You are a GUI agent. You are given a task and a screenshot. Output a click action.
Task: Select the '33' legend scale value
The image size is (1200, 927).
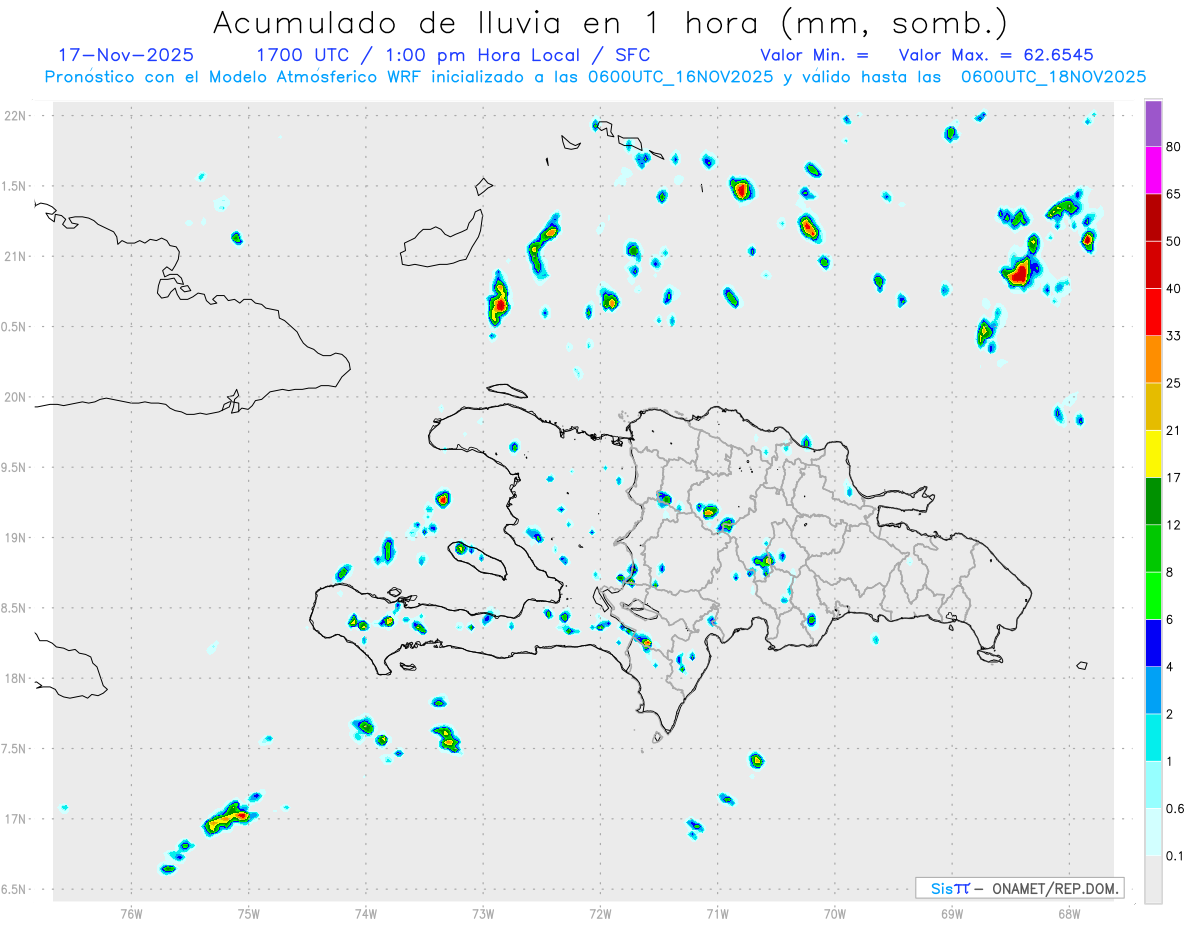[1175, 336]
